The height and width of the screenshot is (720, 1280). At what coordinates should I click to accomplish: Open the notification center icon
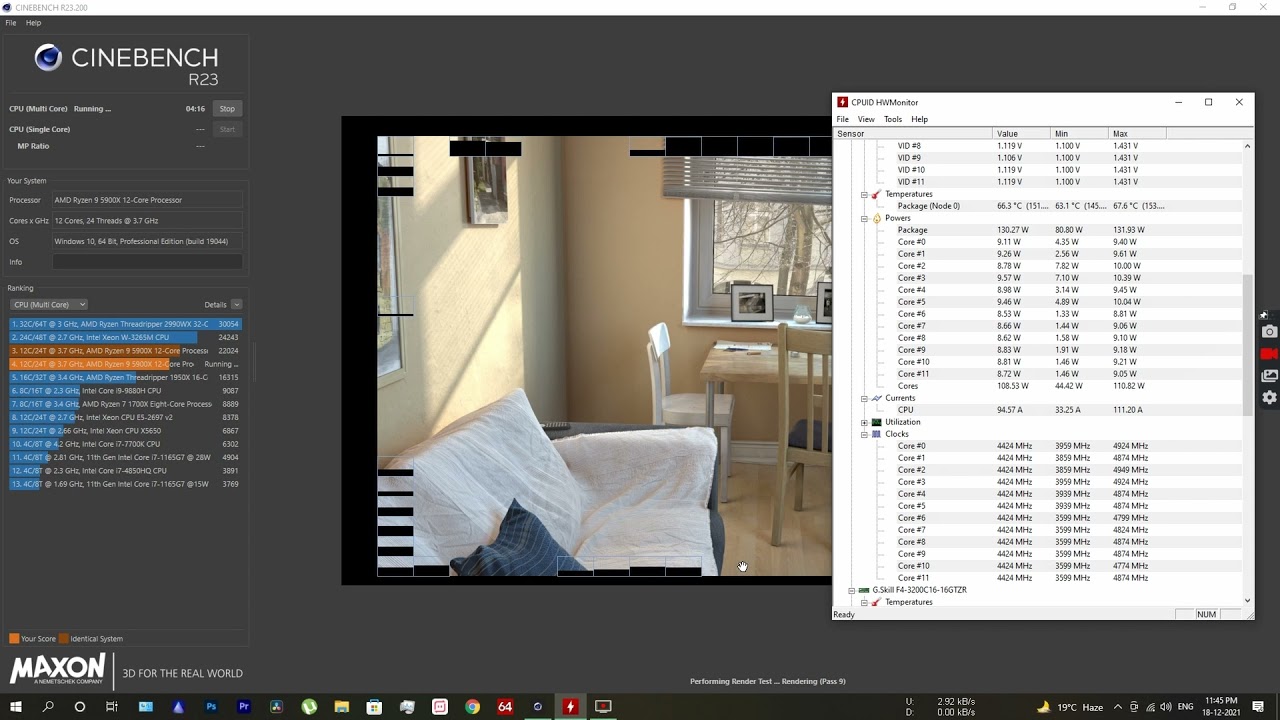[x=1258, y=707]
